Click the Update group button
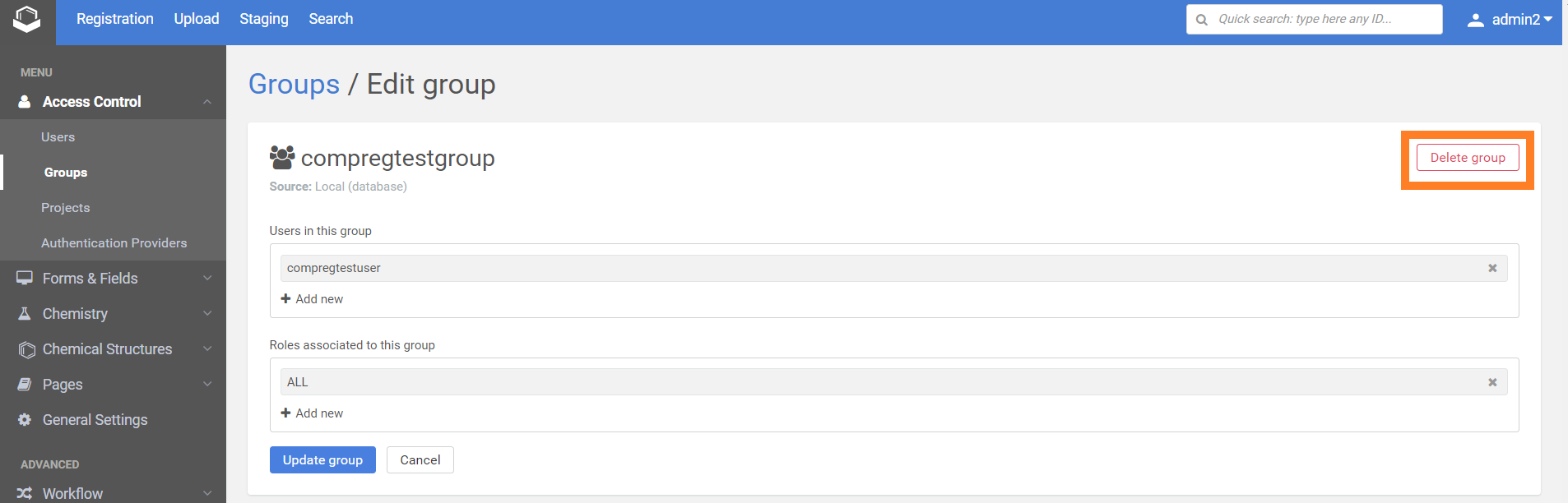Screen dimensions: 1568x503 [x=322, y=460]
